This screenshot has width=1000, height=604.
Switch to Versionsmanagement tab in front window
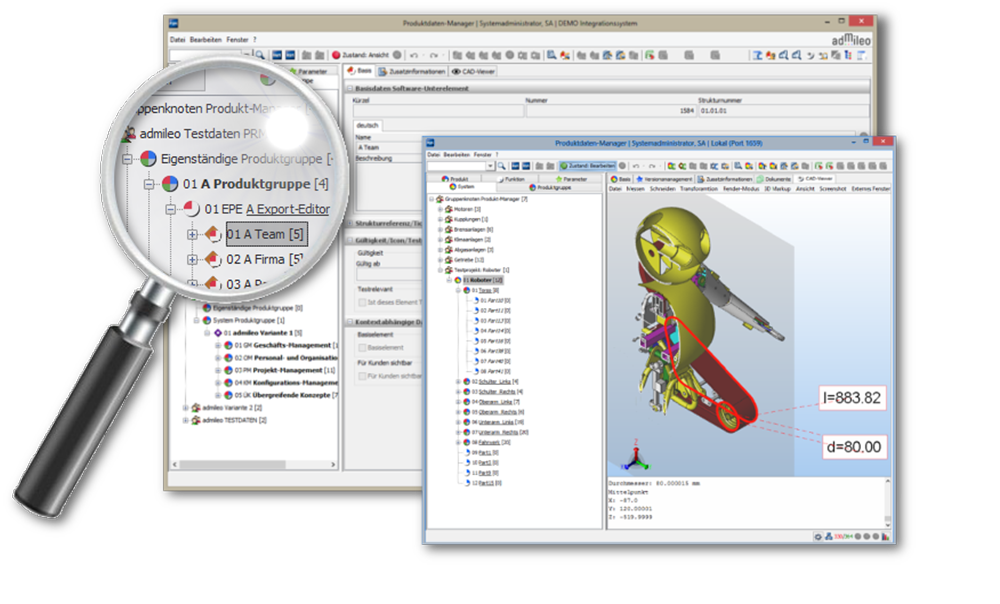click(x=663, y=179)
